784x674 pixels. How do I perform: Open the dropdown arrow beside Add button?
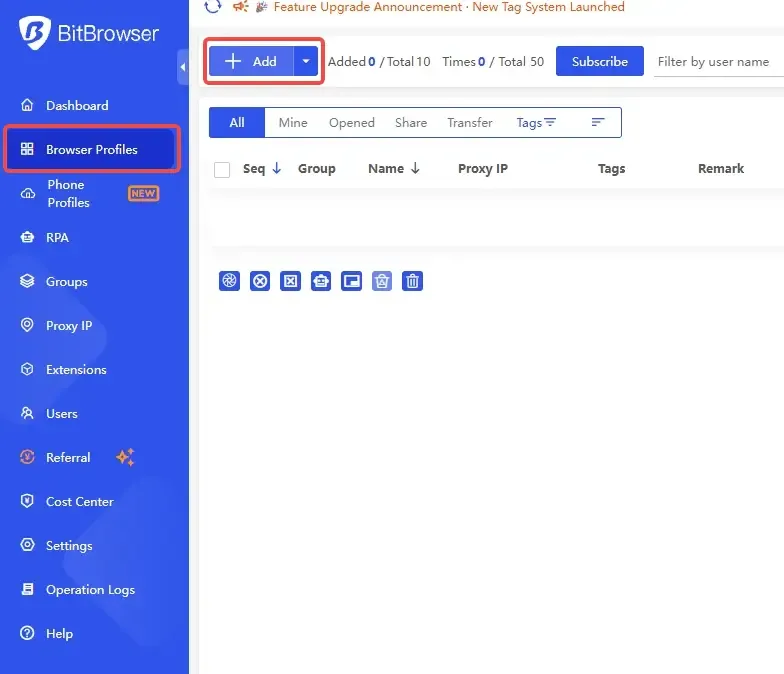click(306, 62)
